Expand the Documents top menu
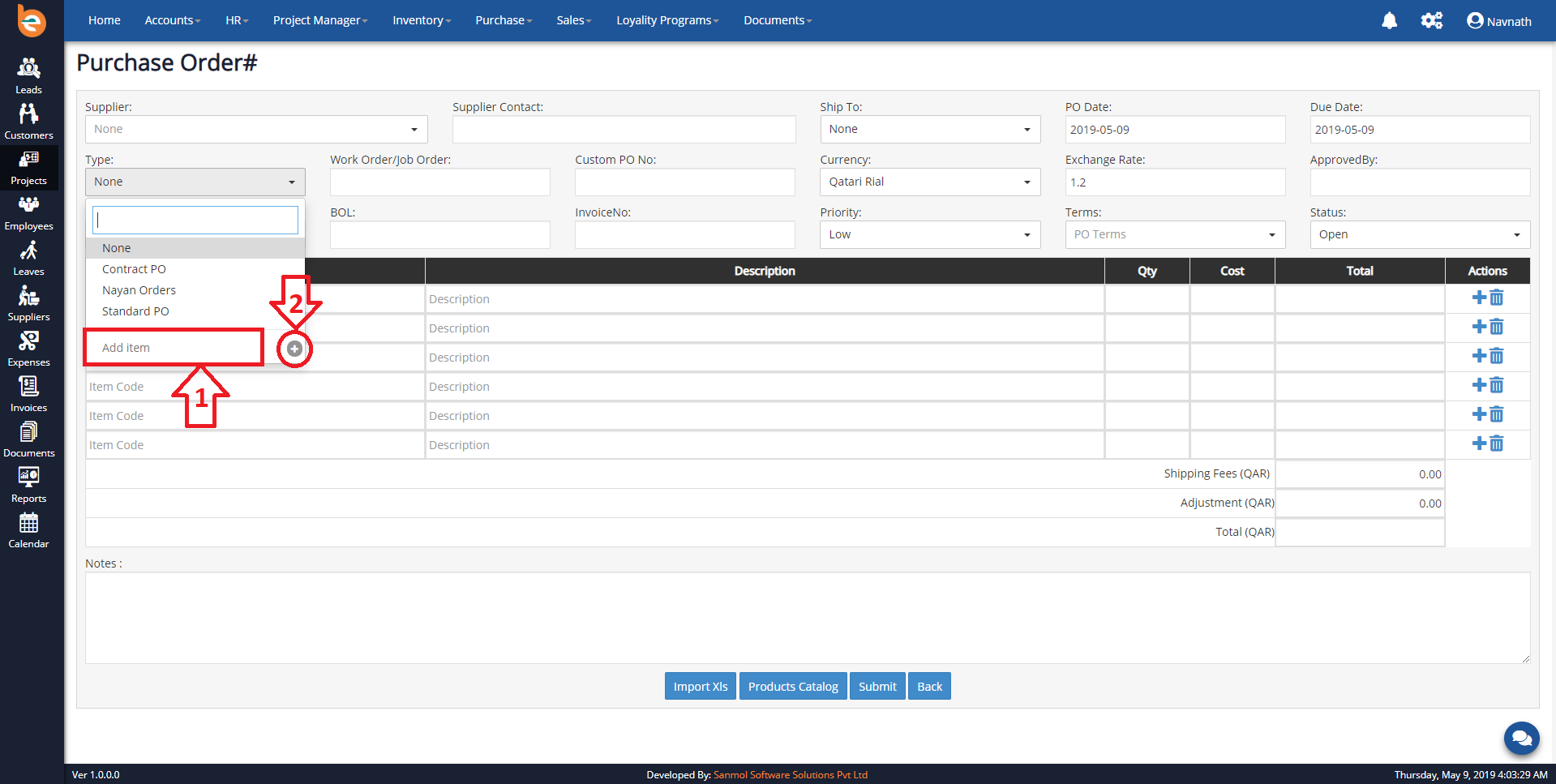 coord(778,20)
